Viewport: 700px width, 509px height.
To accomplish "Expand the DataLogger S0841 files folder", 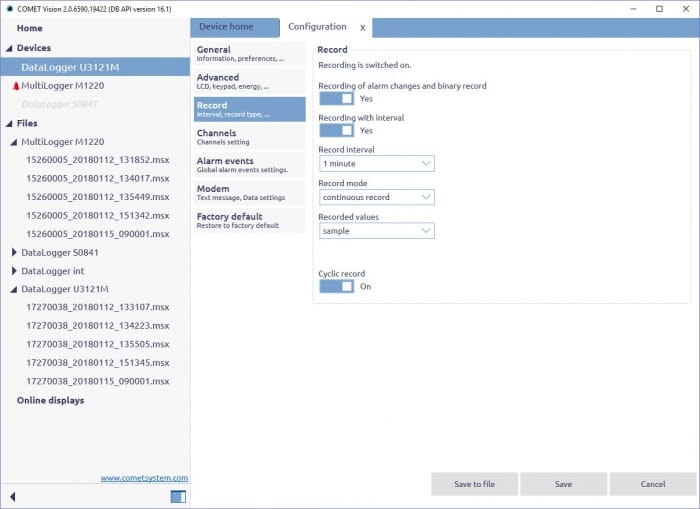I will pyautogui.click(x=14, y=253).
